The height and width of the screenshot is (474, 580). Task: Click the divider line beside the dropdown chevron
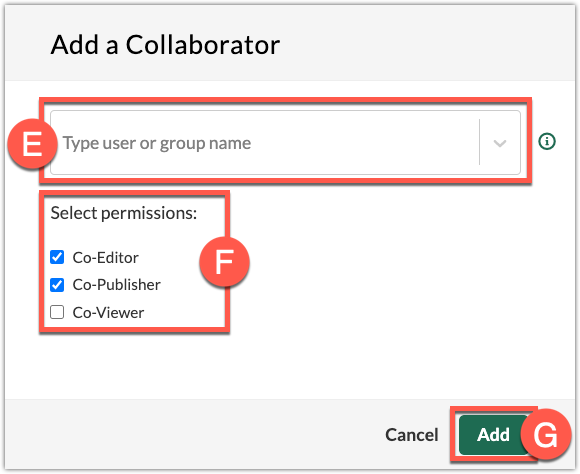click(x=479, y=142)
